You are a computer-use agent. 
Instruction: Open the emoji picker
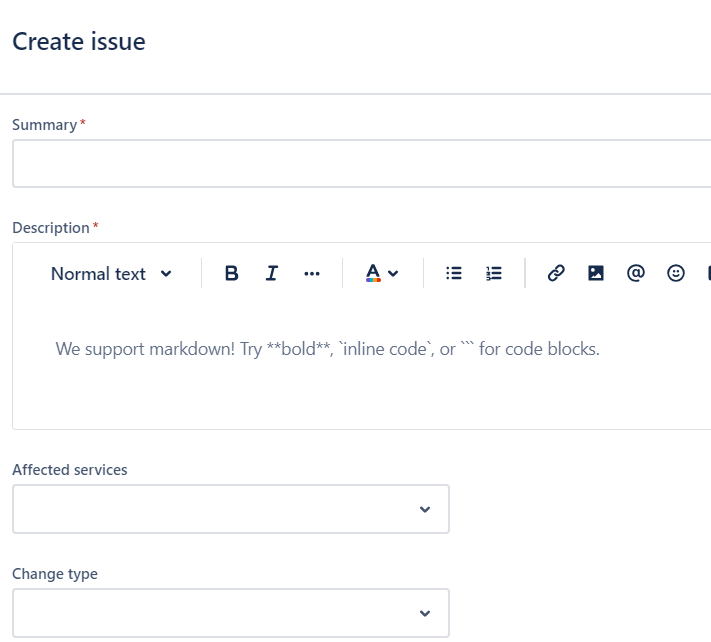(676, 273)
